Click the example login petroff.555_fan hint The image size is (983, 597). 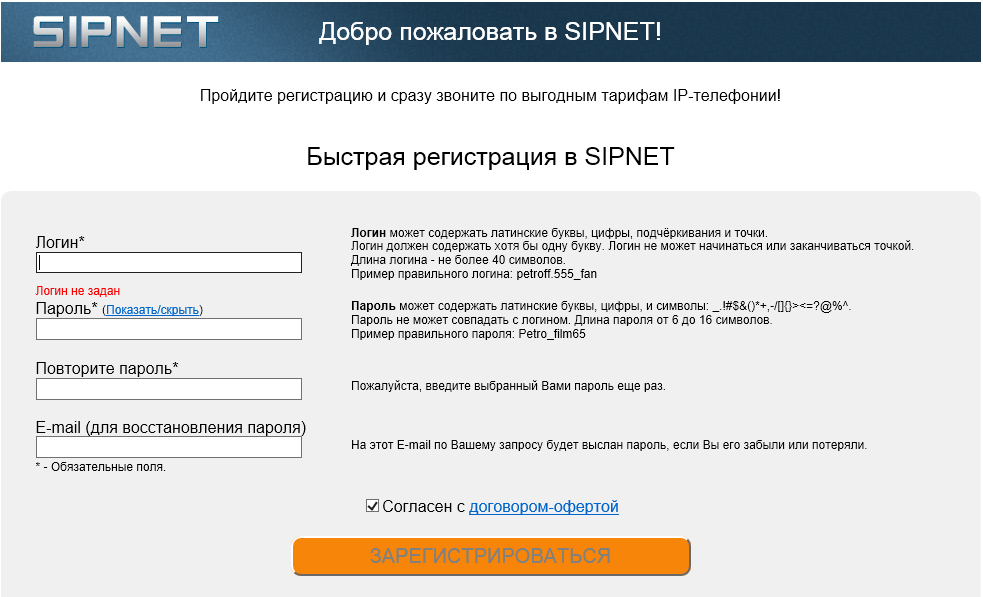tap(557, 273)
